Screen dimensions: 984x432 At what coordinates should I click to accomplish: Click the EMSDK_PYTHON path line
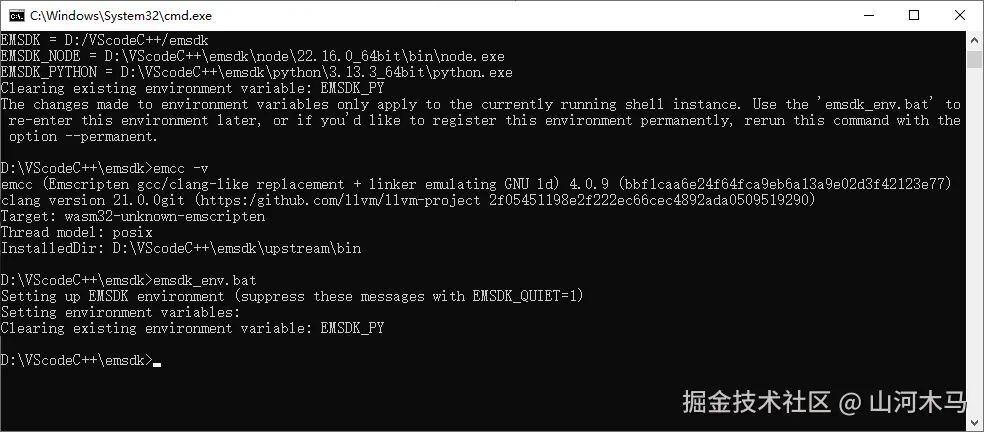[257, 73]
